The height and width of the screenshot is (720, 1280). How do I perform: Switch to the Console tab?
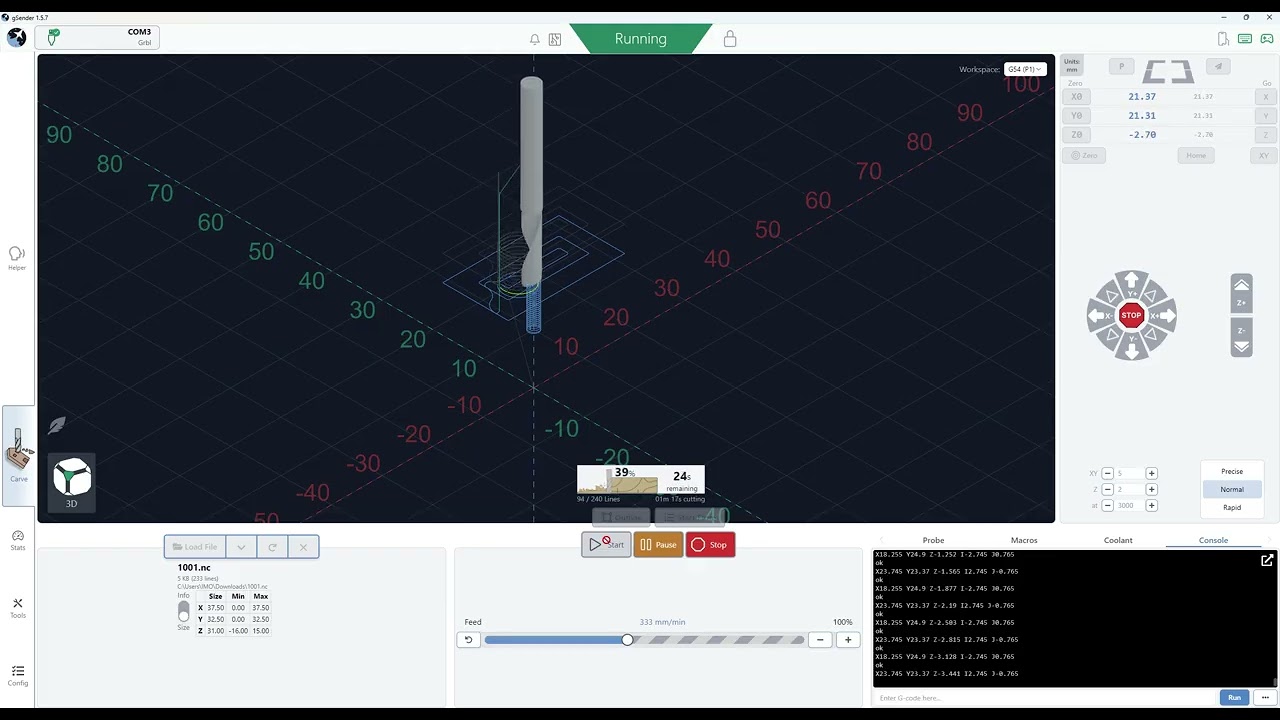coord(1213,540)
